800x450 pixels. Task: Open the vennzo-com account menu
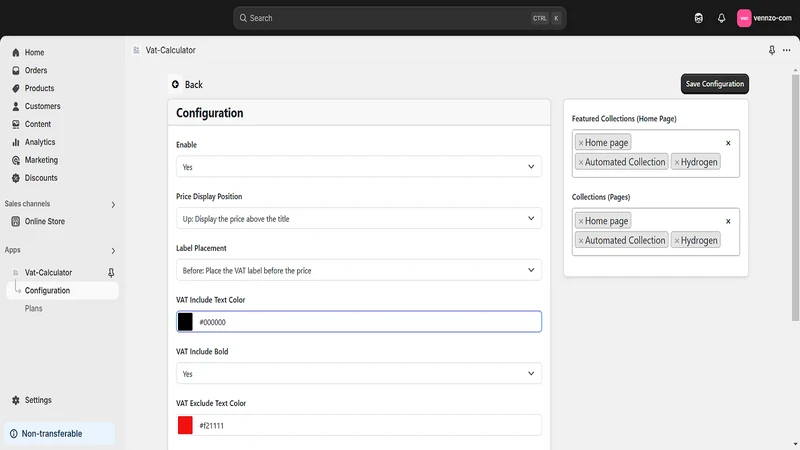[764, 18]
